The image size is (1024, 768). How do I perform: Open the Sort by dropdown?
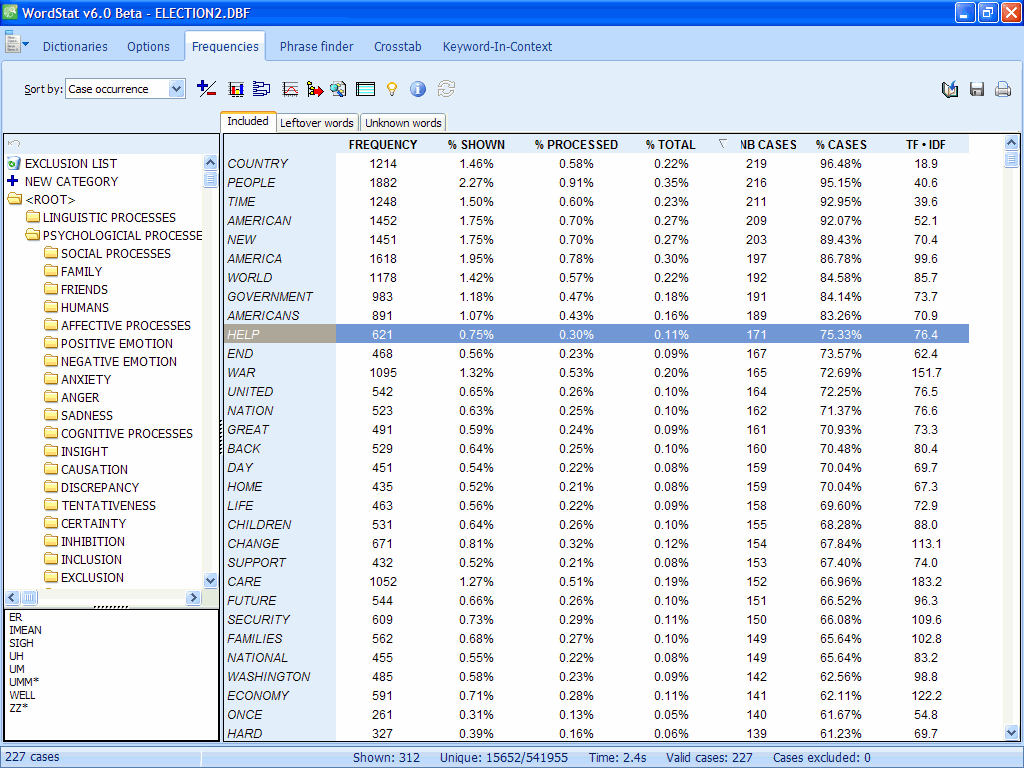(176, 89)
